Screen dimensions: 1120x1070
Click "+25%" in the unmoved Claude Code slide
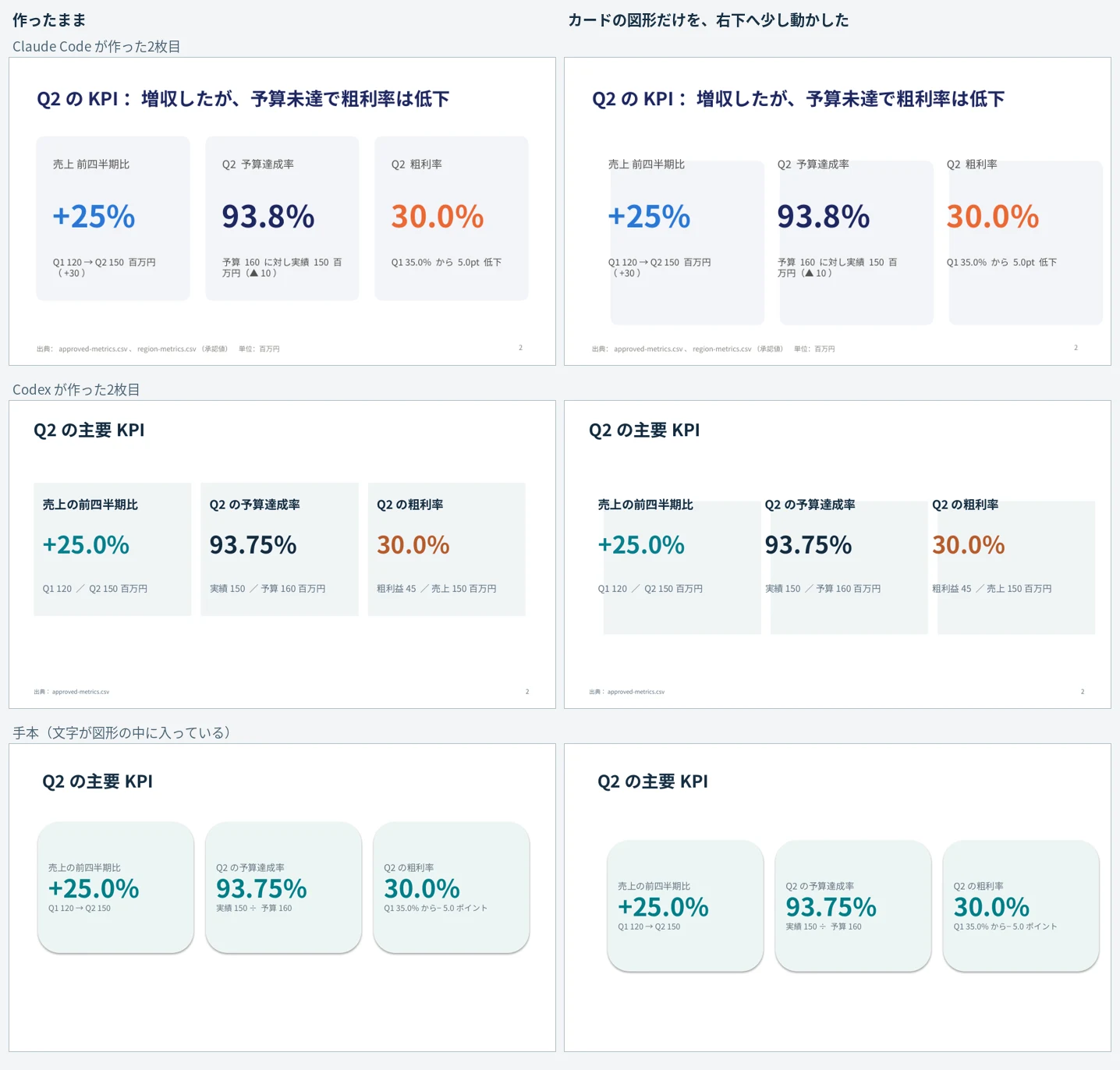pyautogui.click(x=94, y=217)
